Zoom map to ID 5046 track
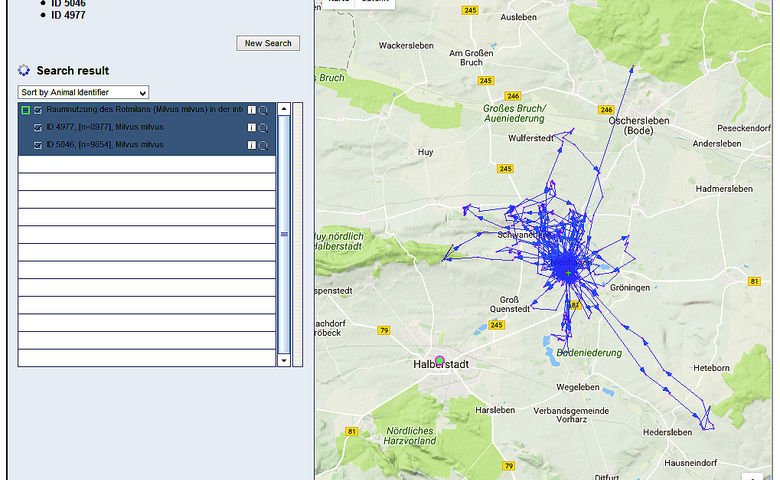Screen dimensions: 780x480 point(264,146)
